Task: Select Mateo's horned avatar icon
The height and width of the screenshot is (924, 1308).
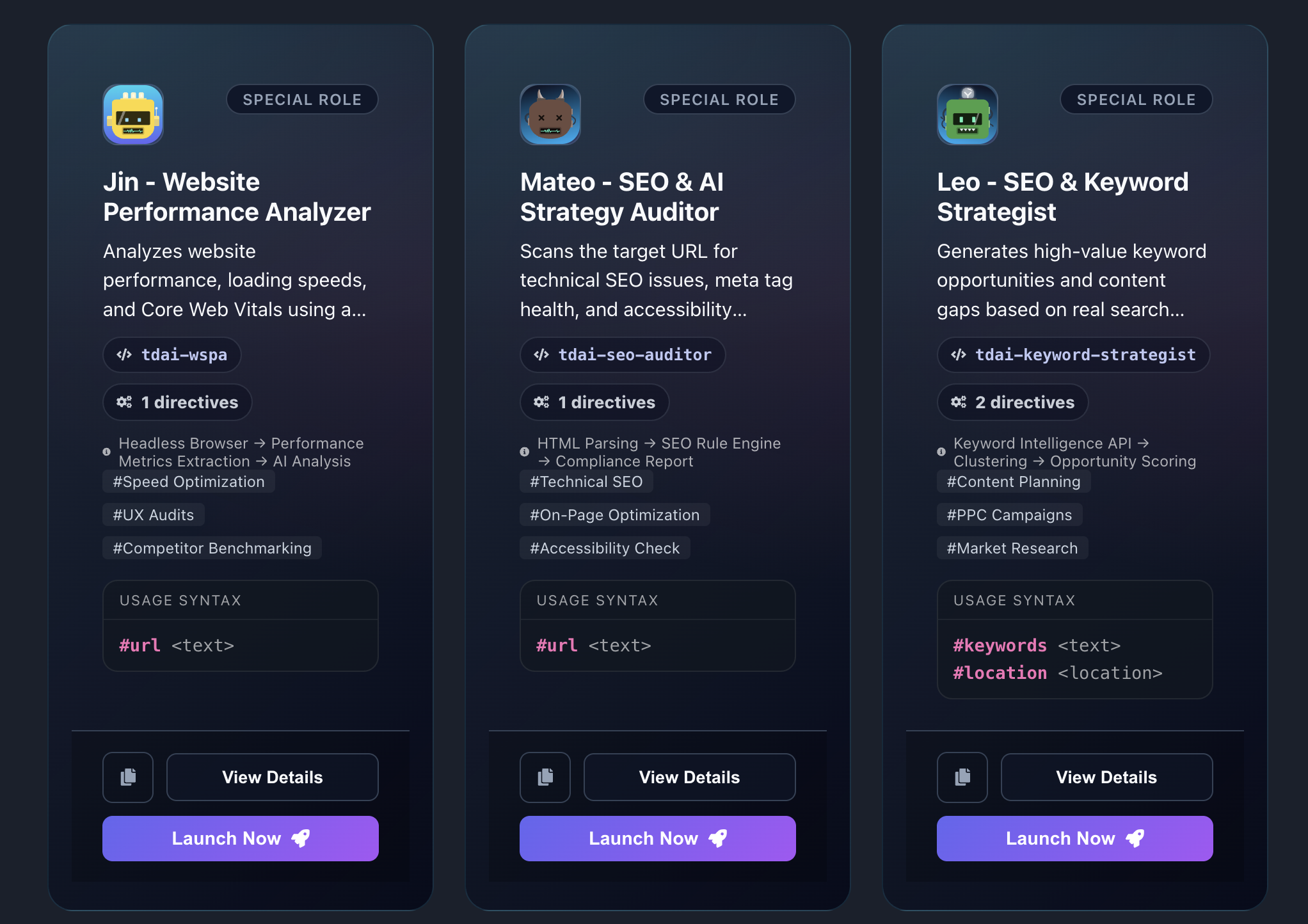Action: [x=550, y=115]
